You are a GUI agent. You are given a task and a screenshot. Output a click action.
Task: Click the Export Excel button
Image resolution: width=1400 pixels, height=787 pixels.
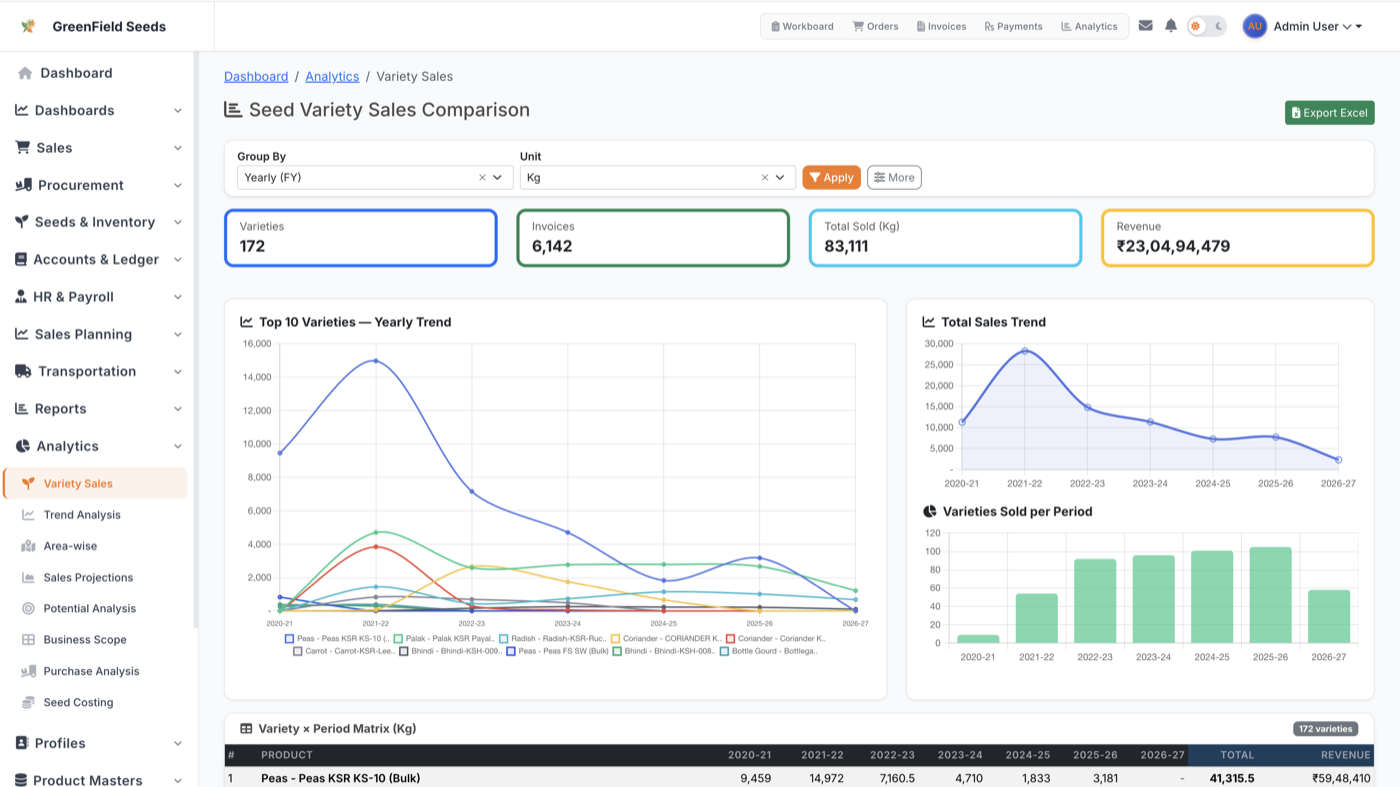tap(1329, 113)
